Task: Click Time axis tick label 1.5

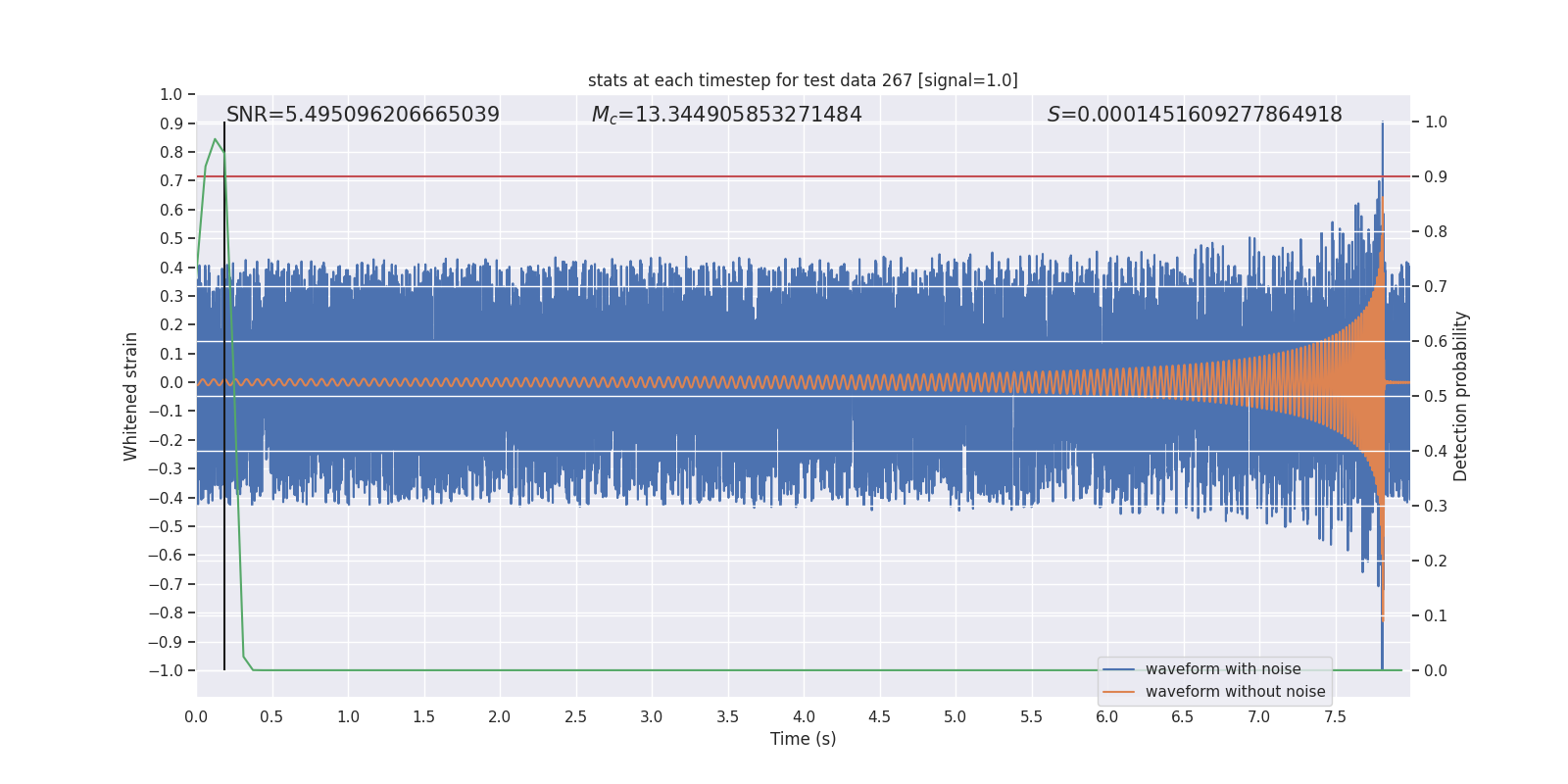Action: click(423, 716)
